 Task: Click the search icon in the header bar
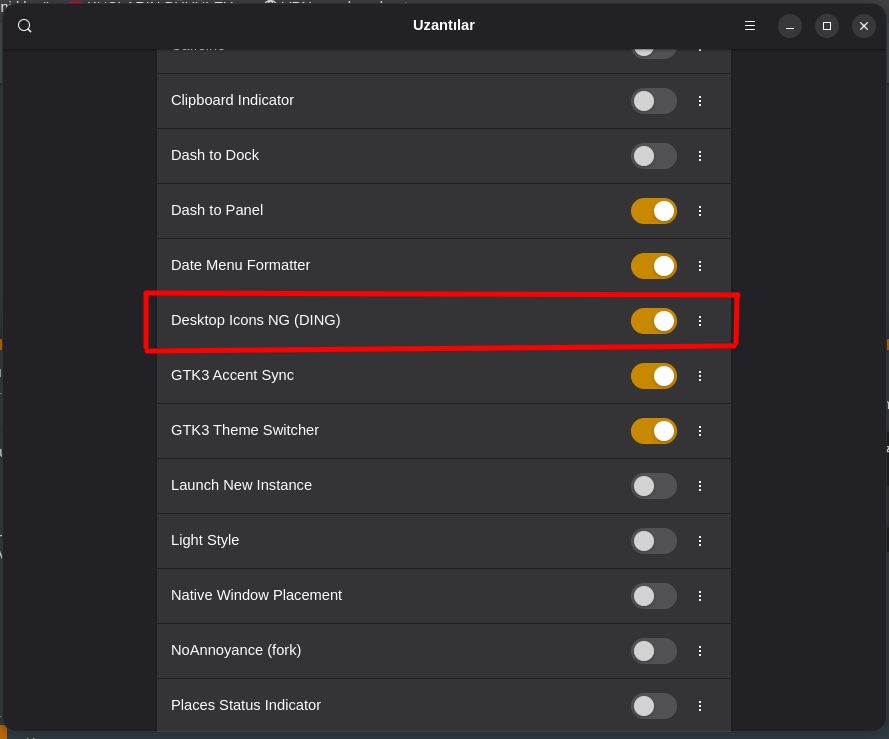click(x=25, y=26)
